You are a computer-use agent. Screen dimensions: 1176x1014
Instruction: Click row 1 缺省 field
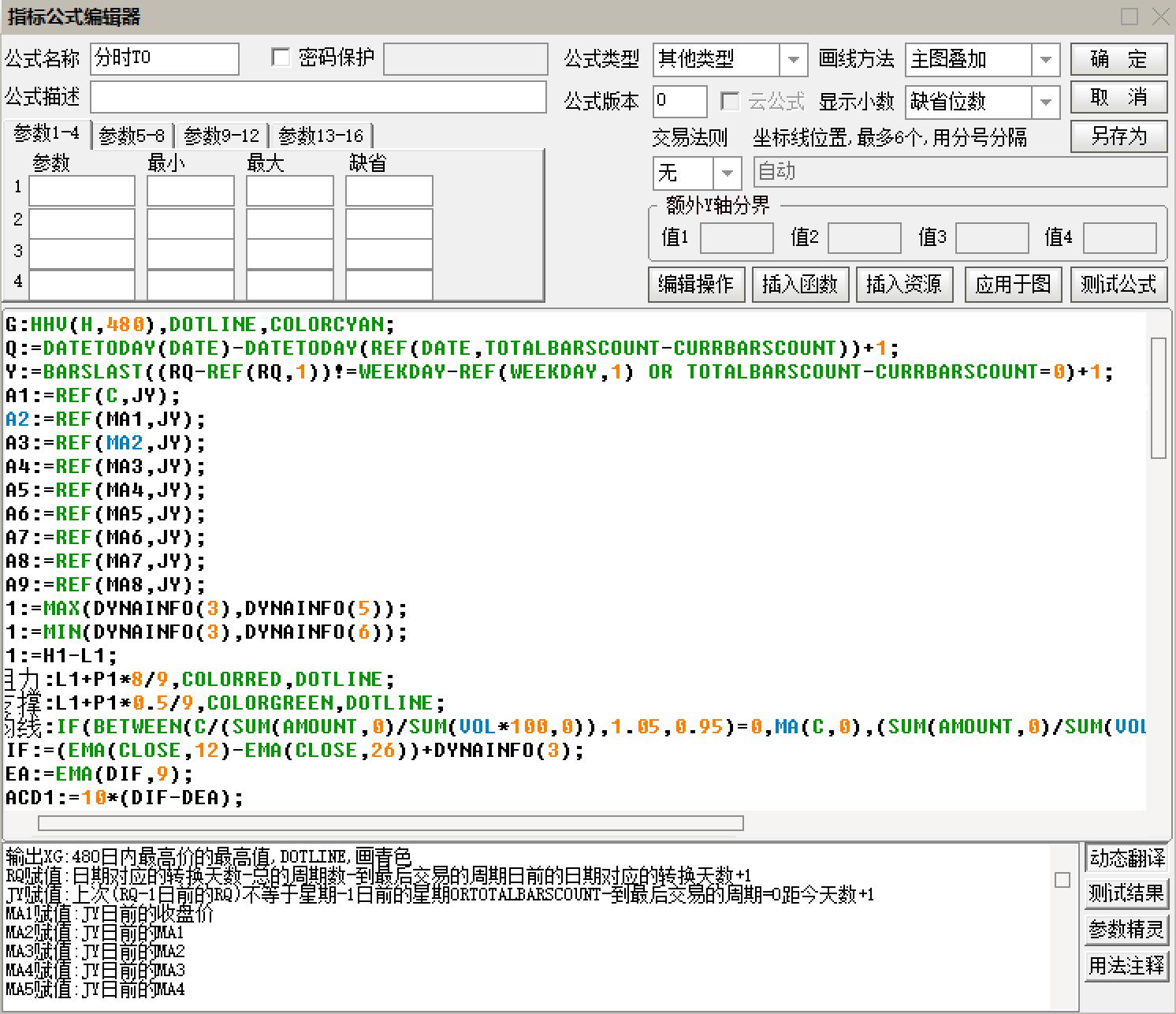coord(389,191)
